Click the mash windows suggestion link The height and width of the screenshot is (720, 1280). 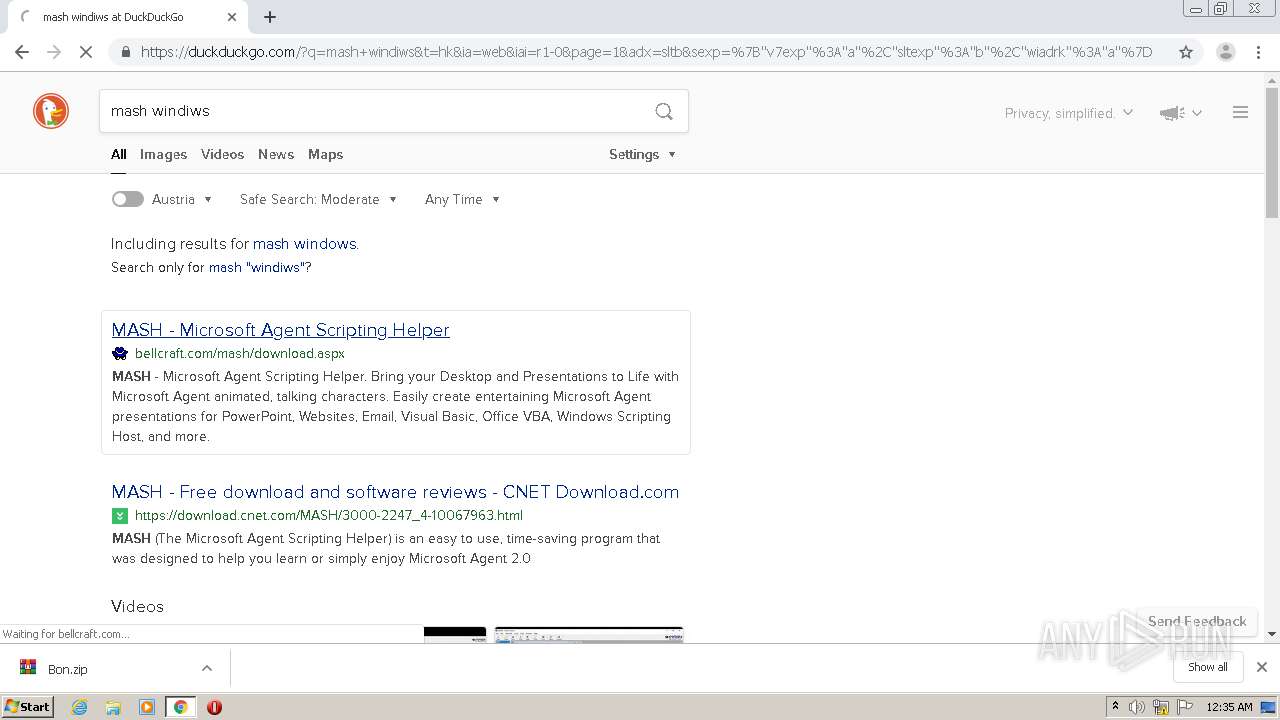coord(305,244)
